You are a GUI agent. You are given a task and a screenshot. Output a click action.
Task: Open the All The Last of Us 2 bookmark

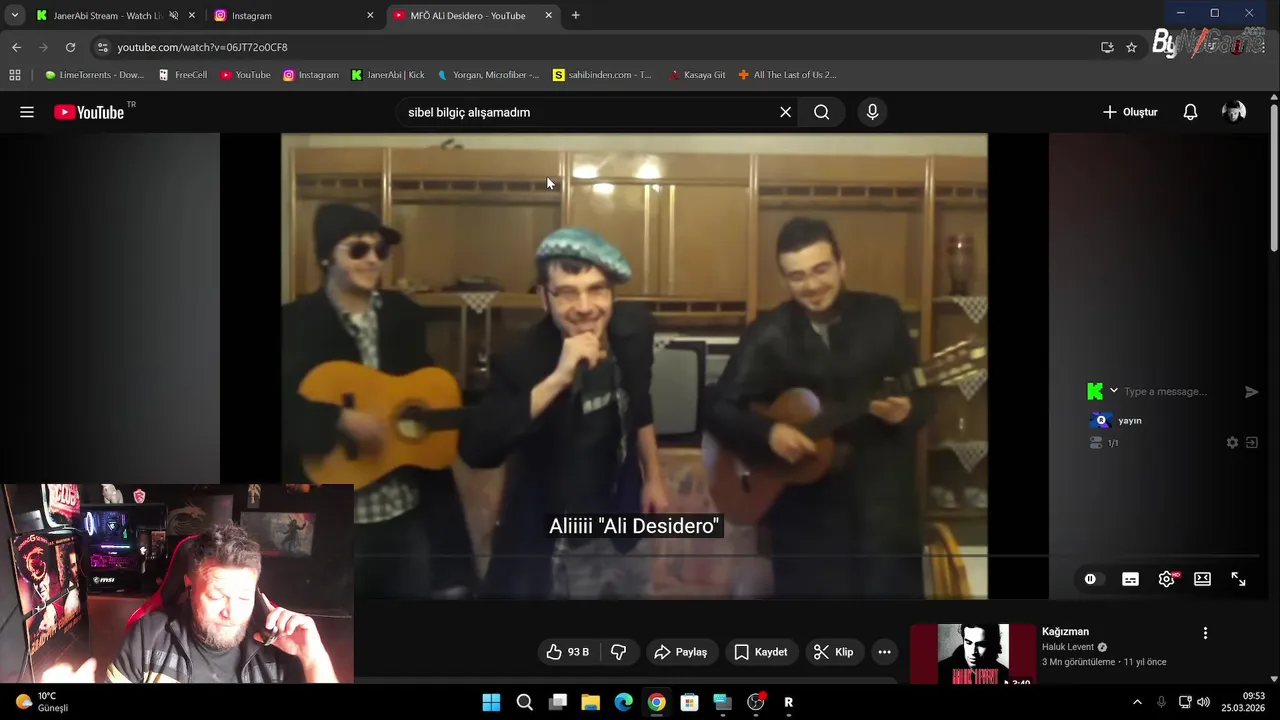(x=787, y=75)
